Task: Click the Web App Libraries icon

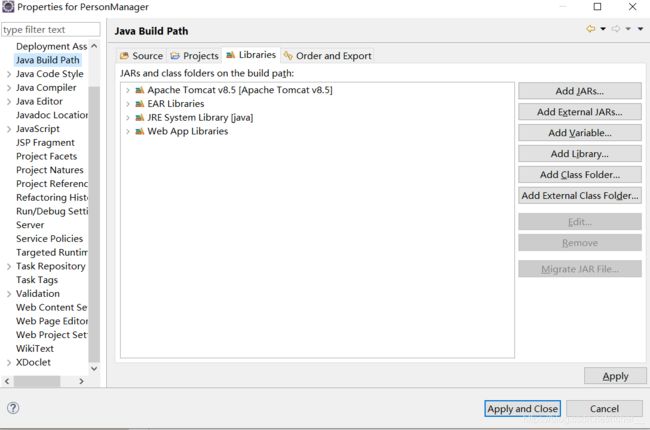Action: pos(140,131)
